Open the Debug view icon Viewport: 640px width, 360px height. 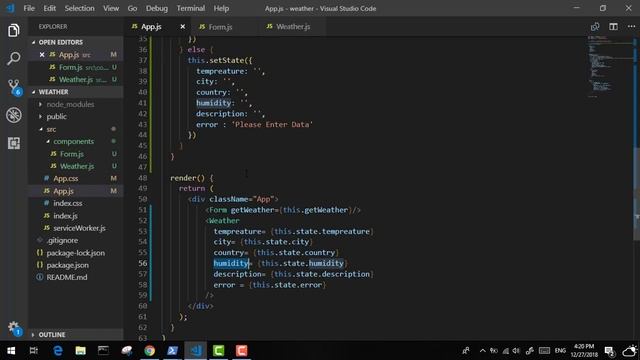click(x=13, y=115)
